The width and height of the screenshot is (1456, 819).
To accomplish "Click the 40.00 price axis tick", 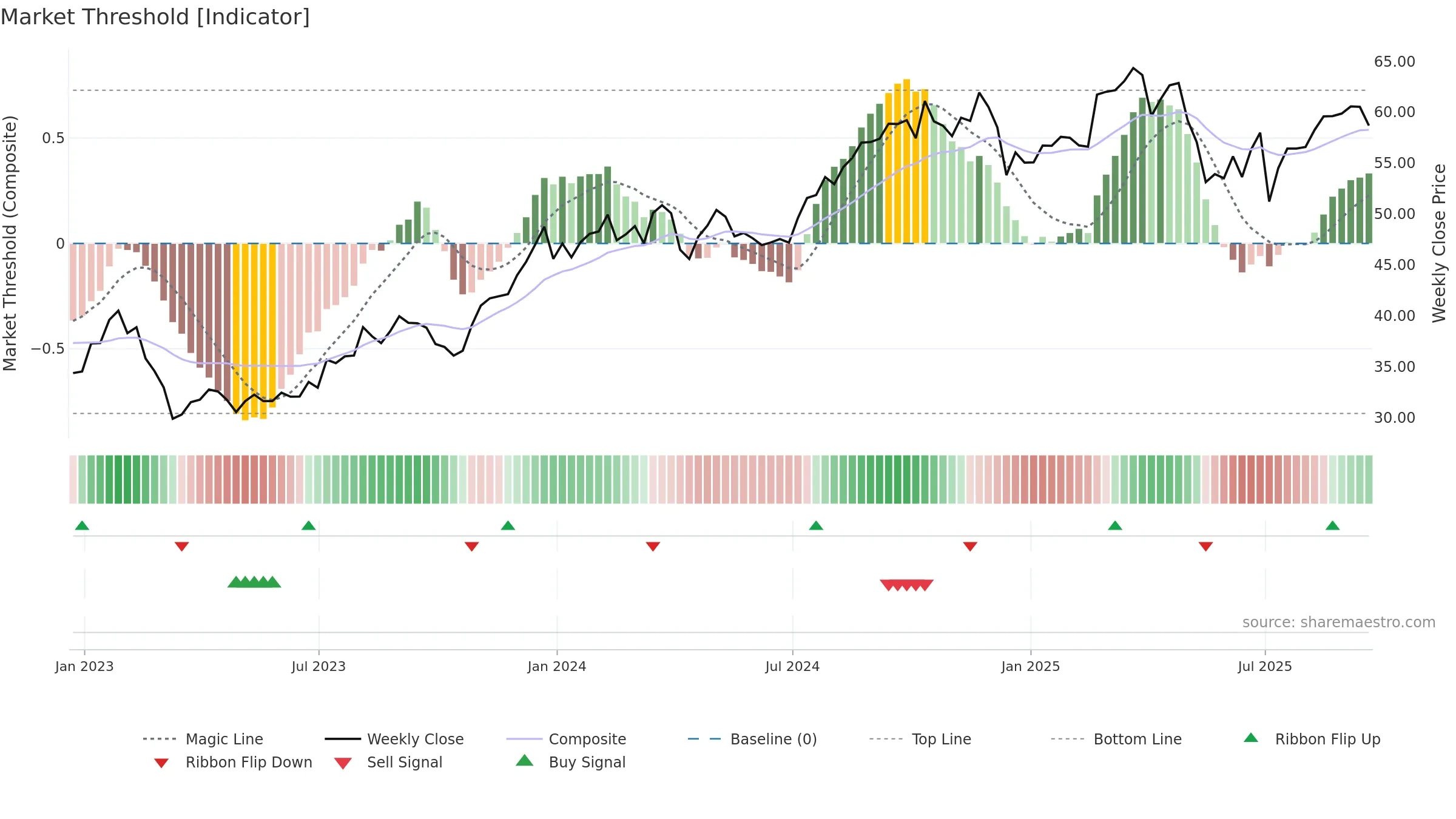I will pyautogui.click(x=1394, y=315).
